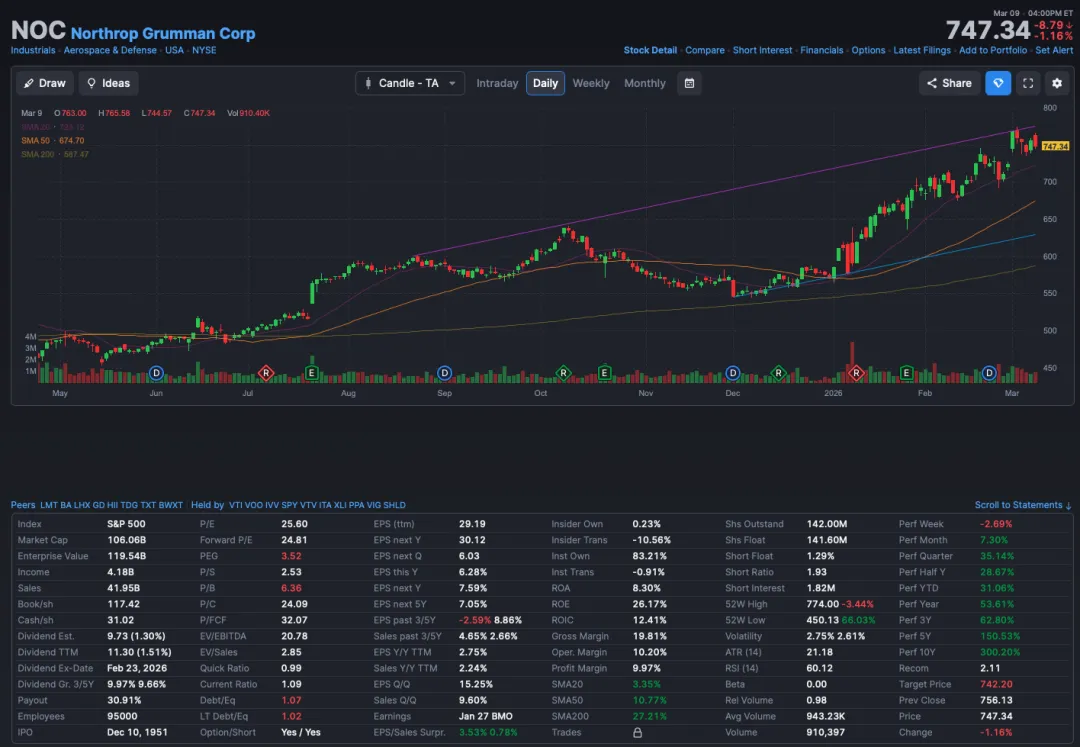The width and height of the screenshot is (1080, 747).
Task: Open peer ticker BWXT
Action: click(171, 505)
